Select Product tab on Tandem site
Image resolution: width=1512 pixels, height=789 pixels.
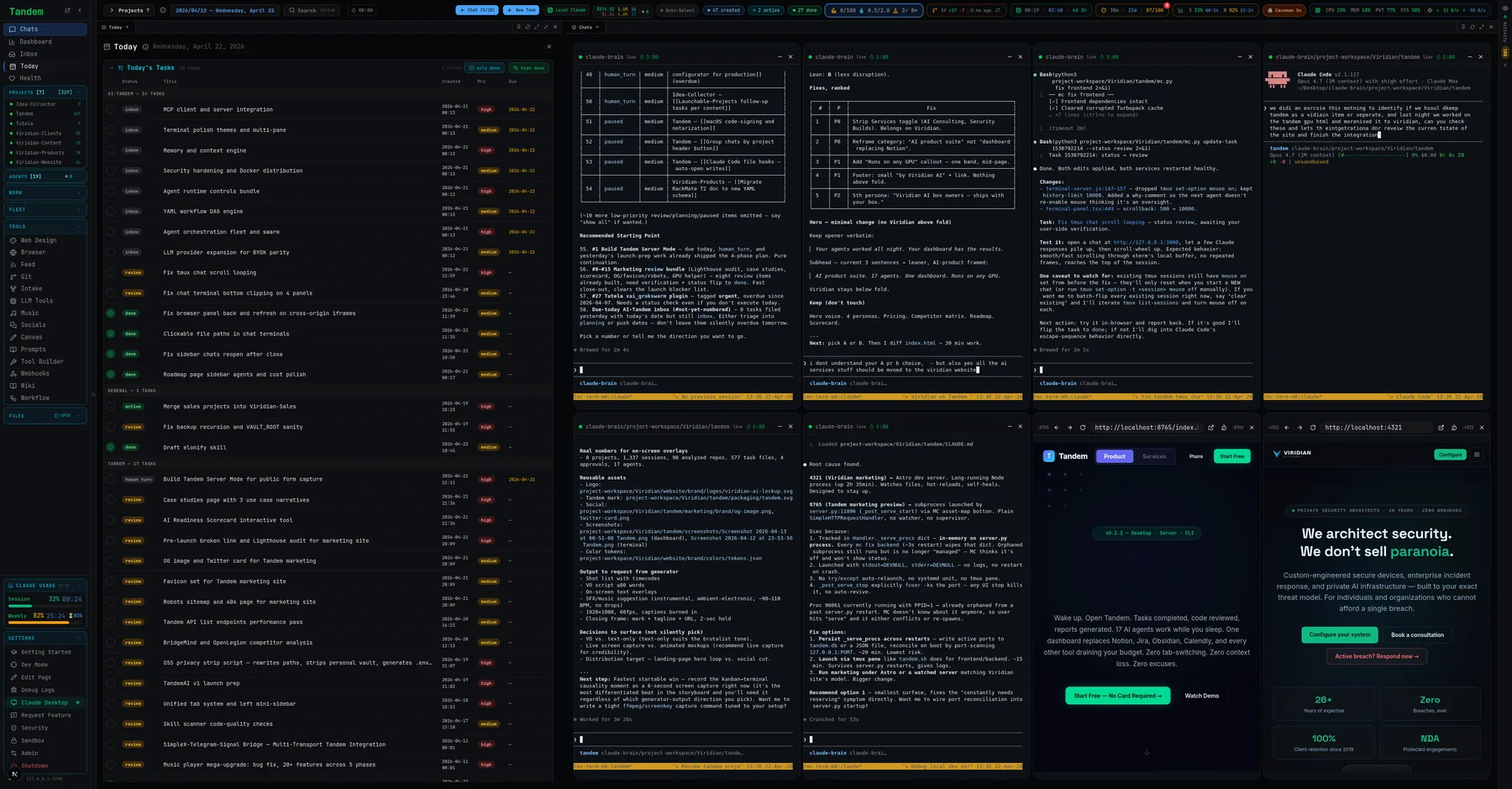(x=1115, y=456)
